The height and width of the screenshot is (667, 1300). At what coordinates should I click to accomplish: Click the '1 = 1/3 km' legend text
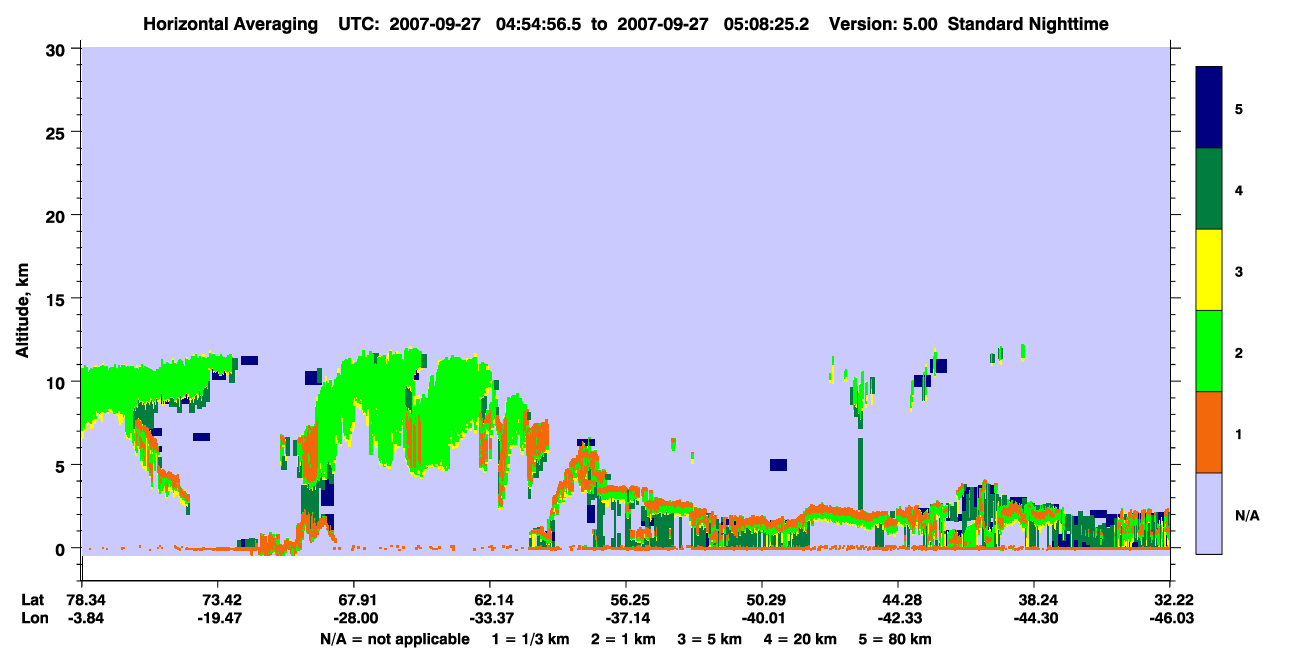[533, 639]
